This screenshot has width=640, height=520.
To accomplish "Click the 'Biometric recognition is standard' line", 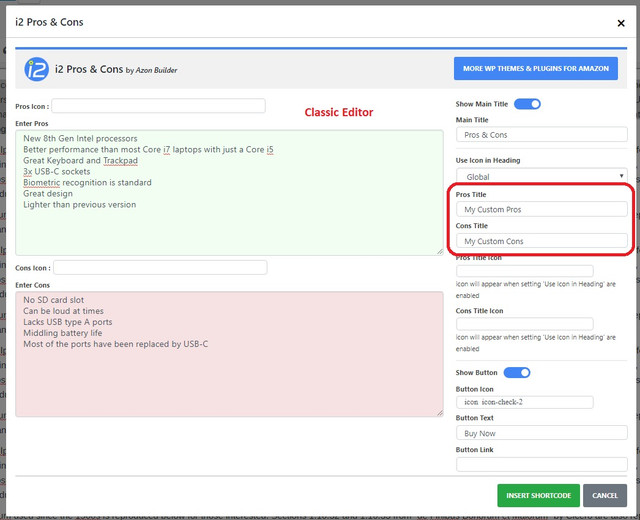I will click(87, 182).
